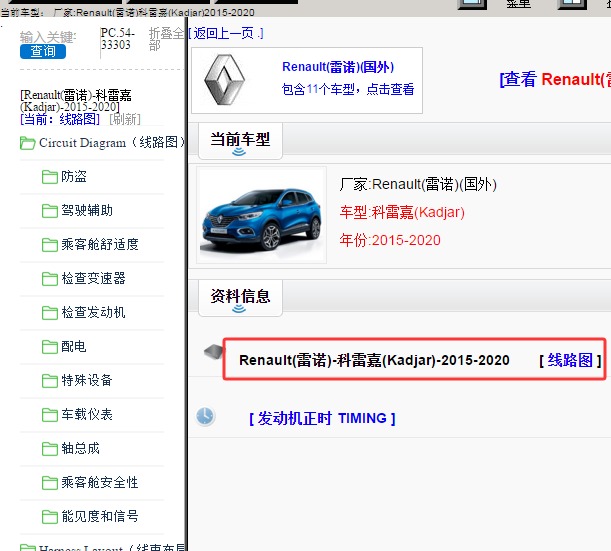Click the folder icon next to 检查变速器

(49, 279)
